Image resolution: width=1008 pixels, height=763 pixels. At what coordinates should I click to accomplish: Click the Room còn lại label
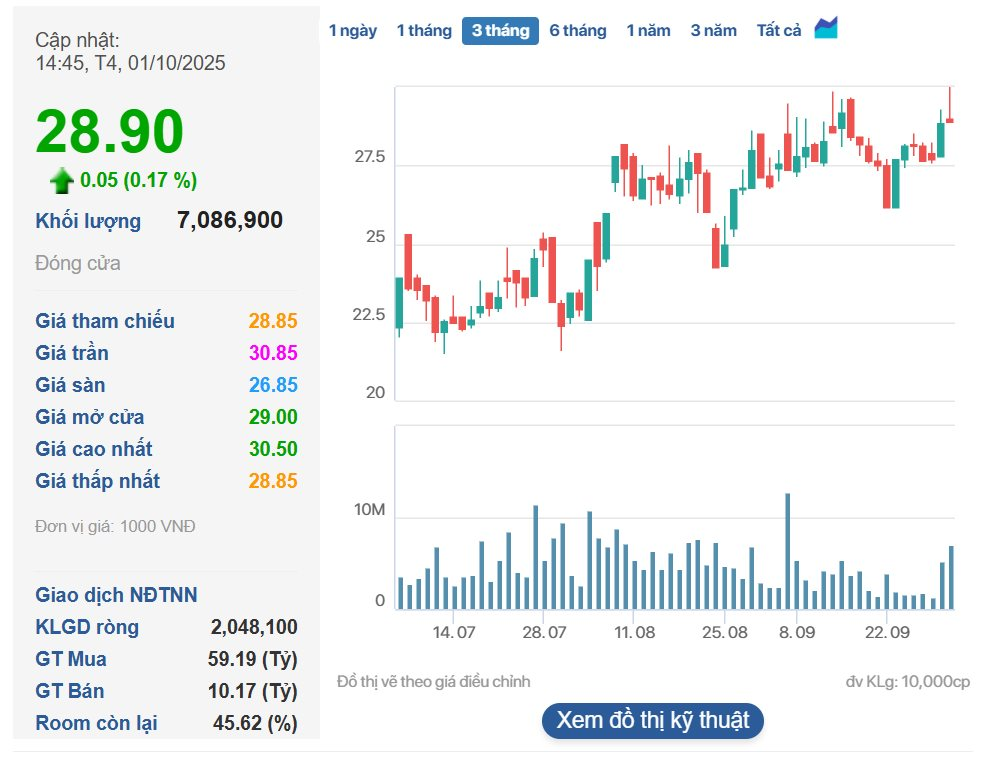(x=96, y=723)
